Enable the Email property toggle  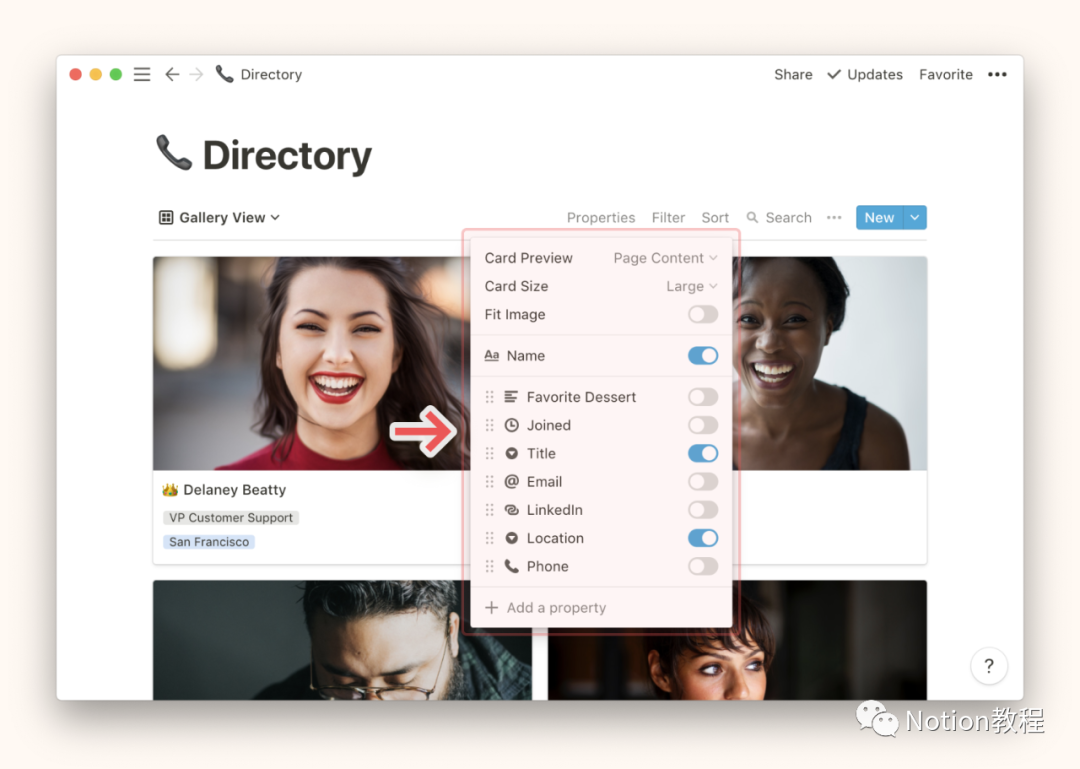[x=702, y=482]
